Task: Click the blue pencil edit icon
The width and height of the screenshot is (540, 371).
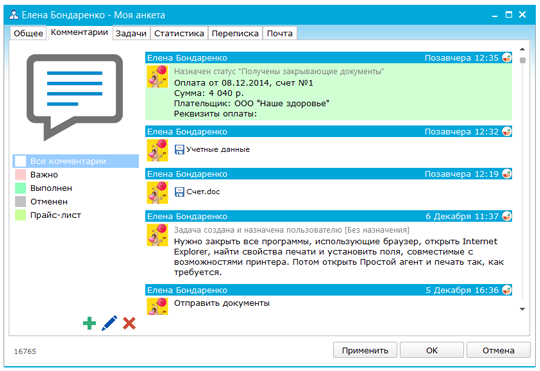Action: pos(109,323)
